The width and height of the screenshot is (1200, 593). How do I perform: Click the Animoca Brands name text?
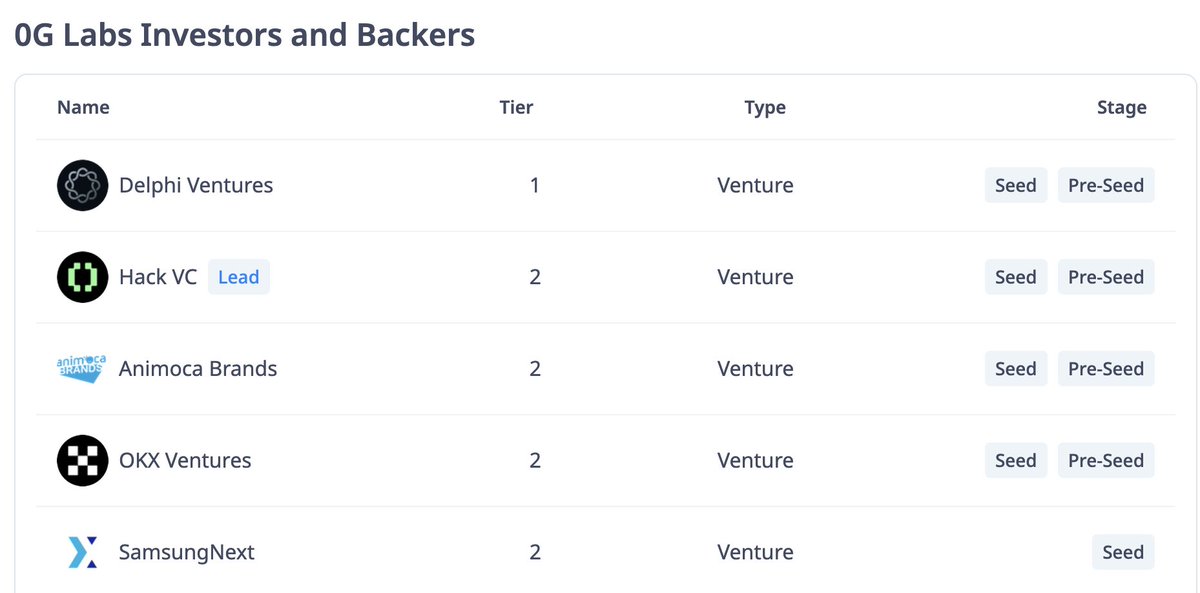click(198, 369)
